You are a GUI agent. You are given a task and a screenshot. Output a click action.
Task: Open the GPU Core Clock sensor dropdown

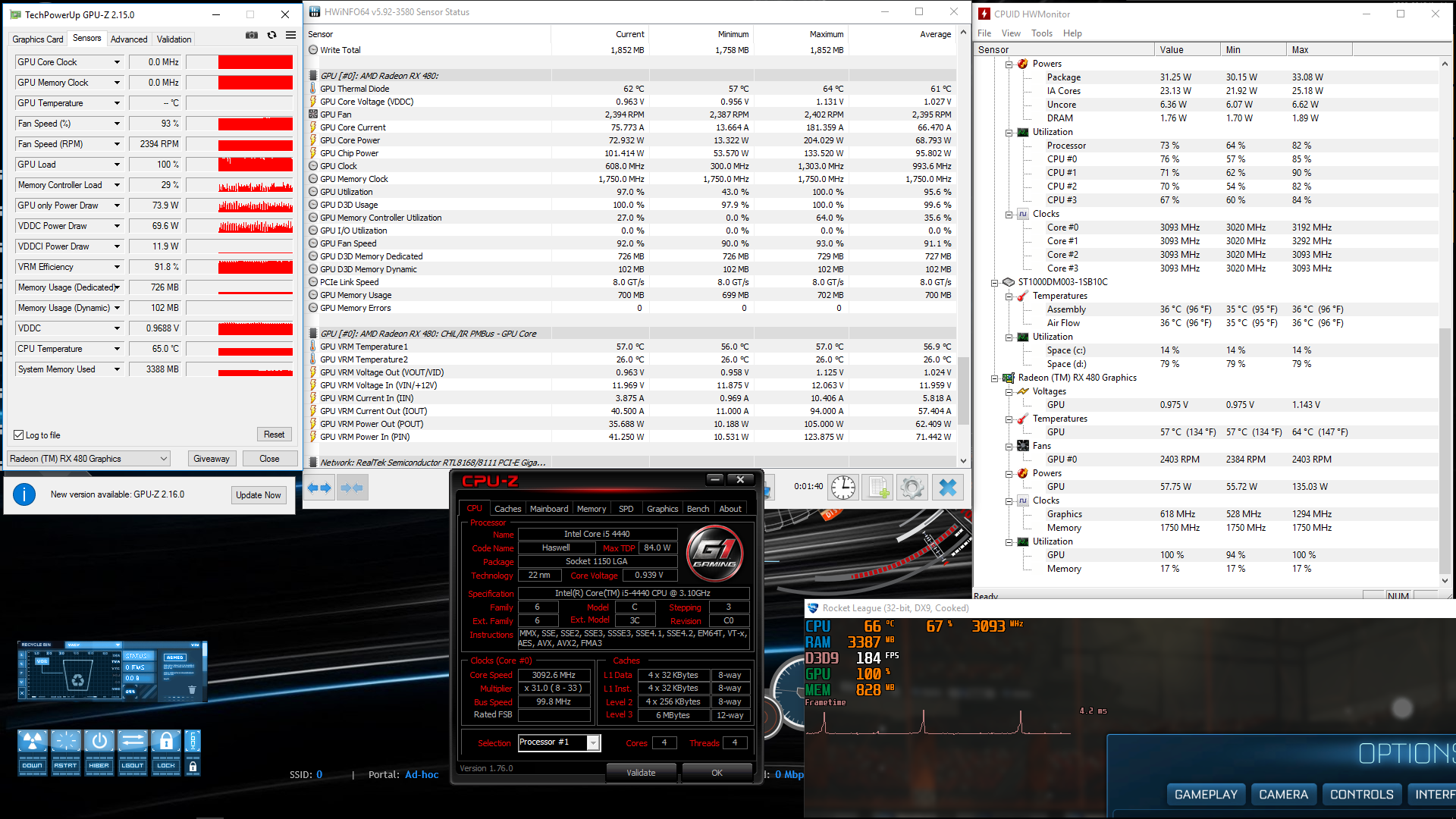pos(117,62)
